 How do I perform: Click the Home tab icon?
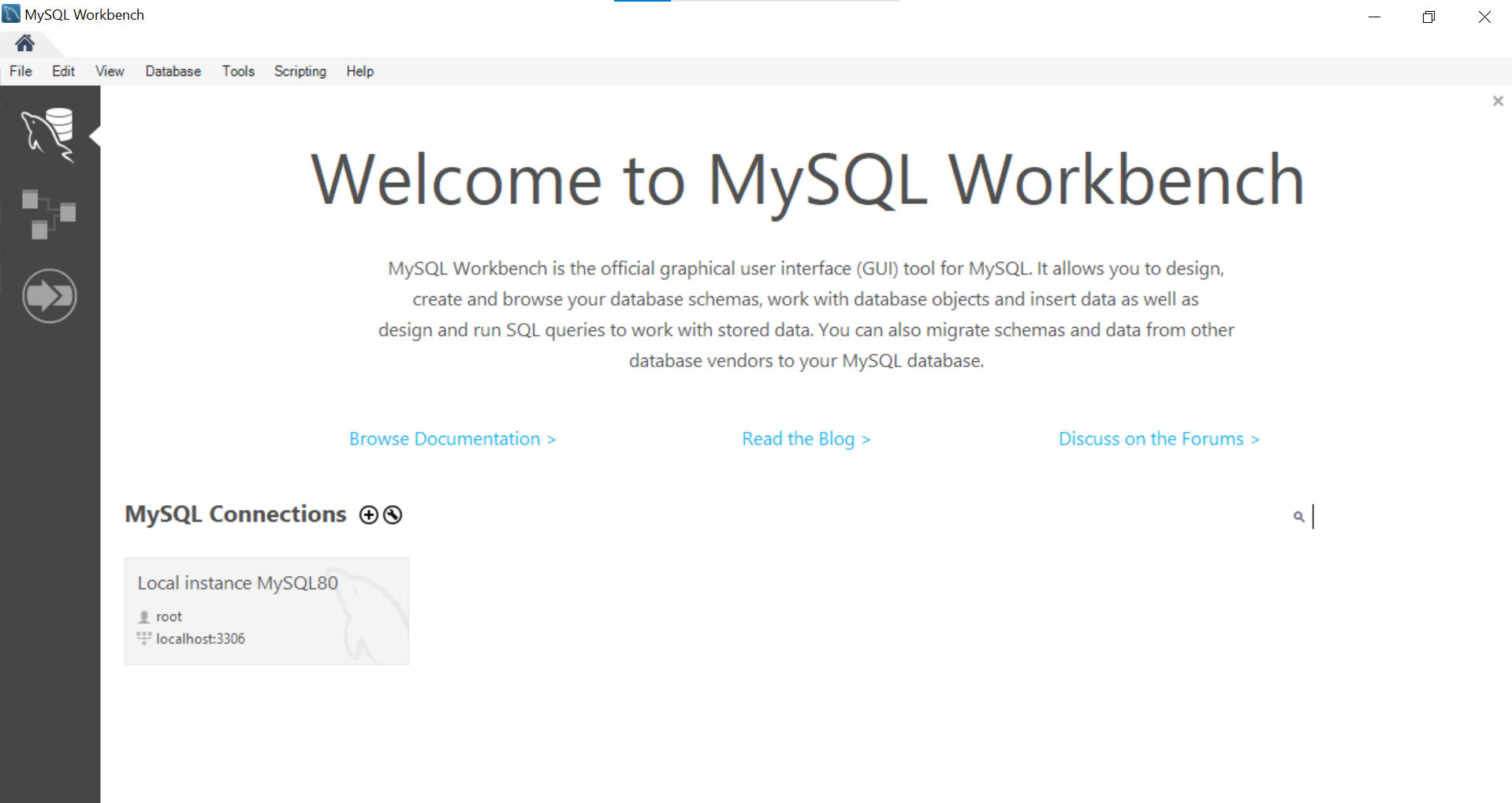[24, 43]
